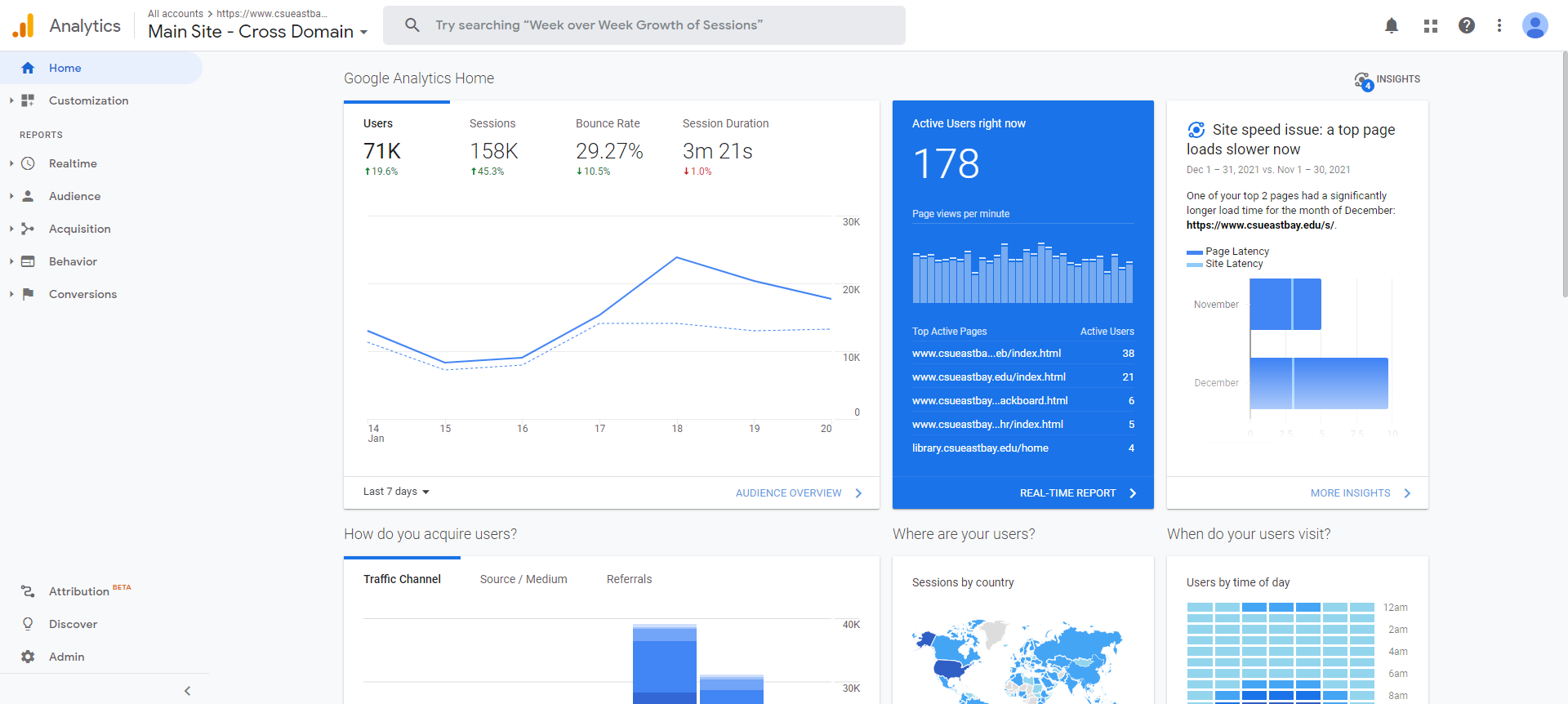Click the user account avatar

coord(1535,25)
